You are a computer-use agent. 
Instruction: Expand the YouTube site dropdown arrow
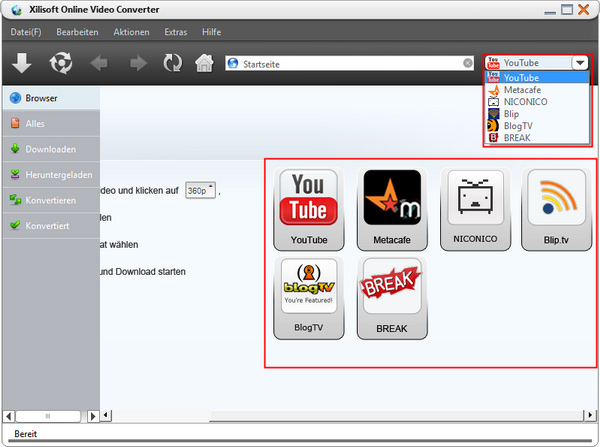tap(580, 63)
